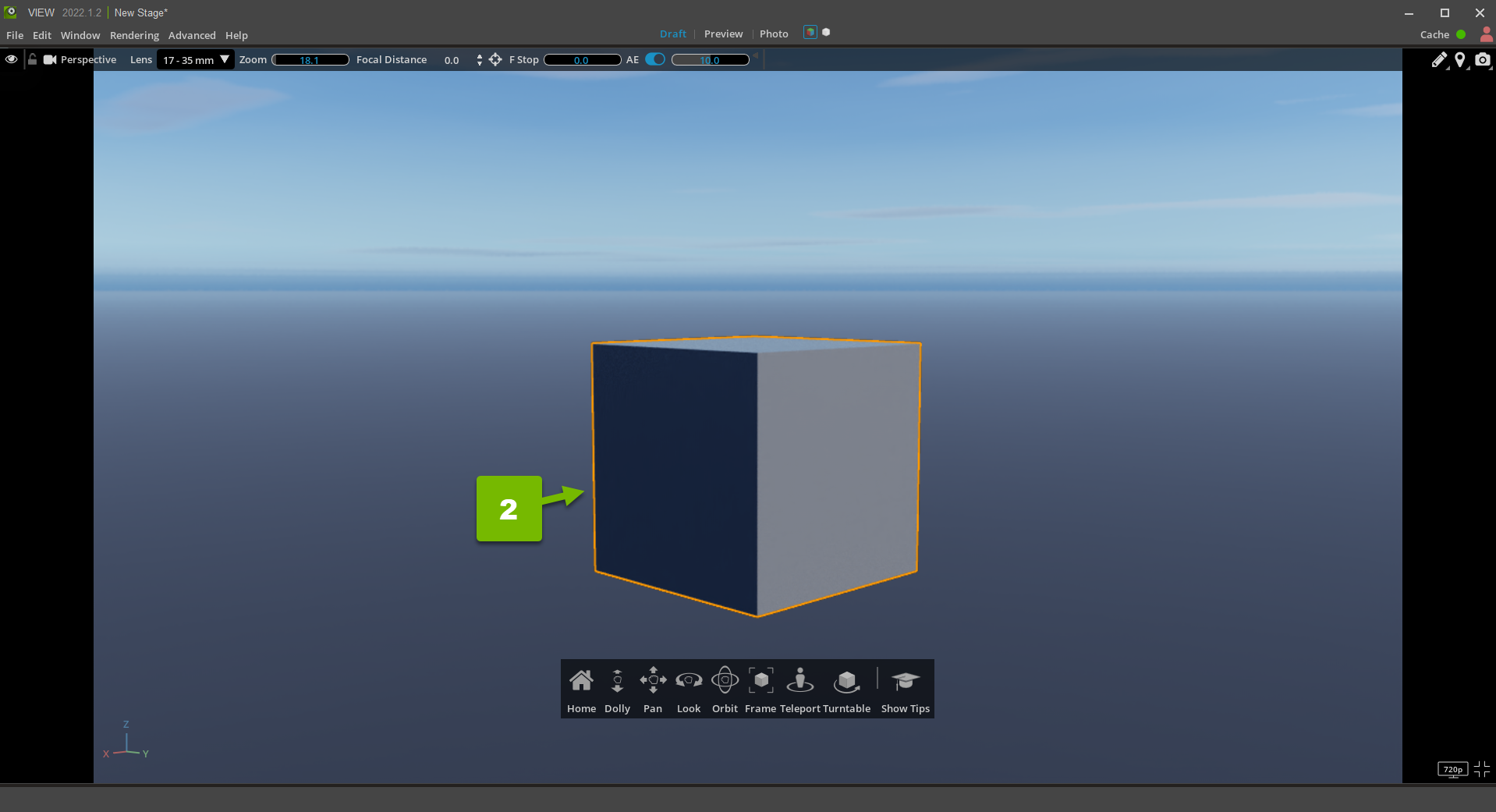Toggle the AE auto exposure switch
This screenshot has height=812, width=1496.
pyautogui.click(x=655, y=60)
